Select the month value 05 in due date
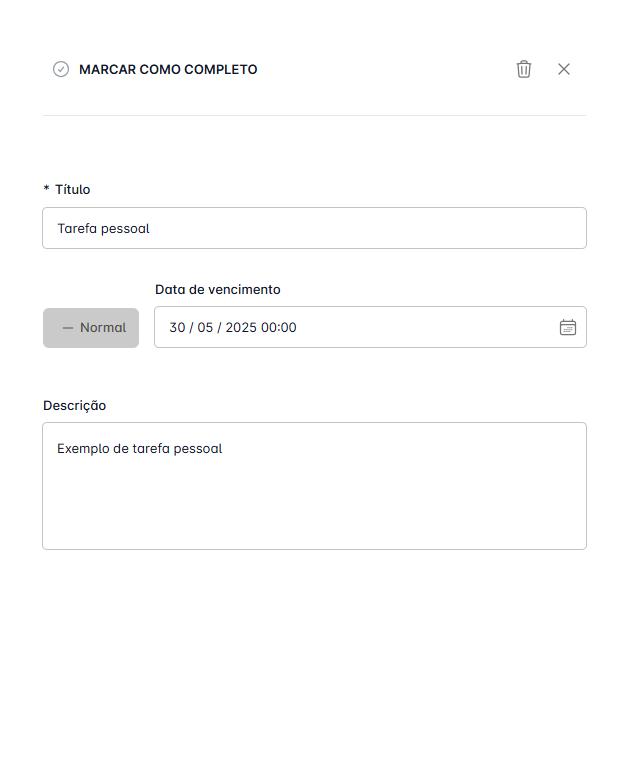The width and height of the screenshot is (621, 784). tap(205, 328)
